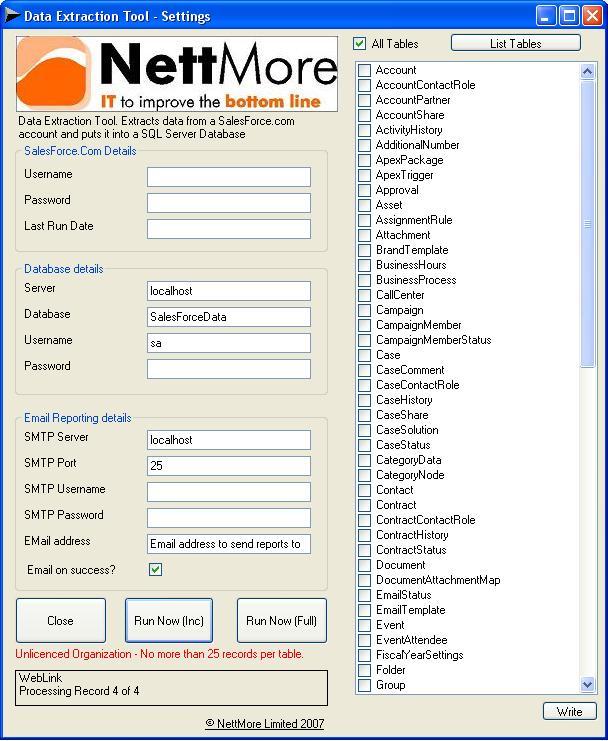Toggle the Email on success checkbox
Image resolution: width=608 pixels, height=741 pixels.
point(155,569)
